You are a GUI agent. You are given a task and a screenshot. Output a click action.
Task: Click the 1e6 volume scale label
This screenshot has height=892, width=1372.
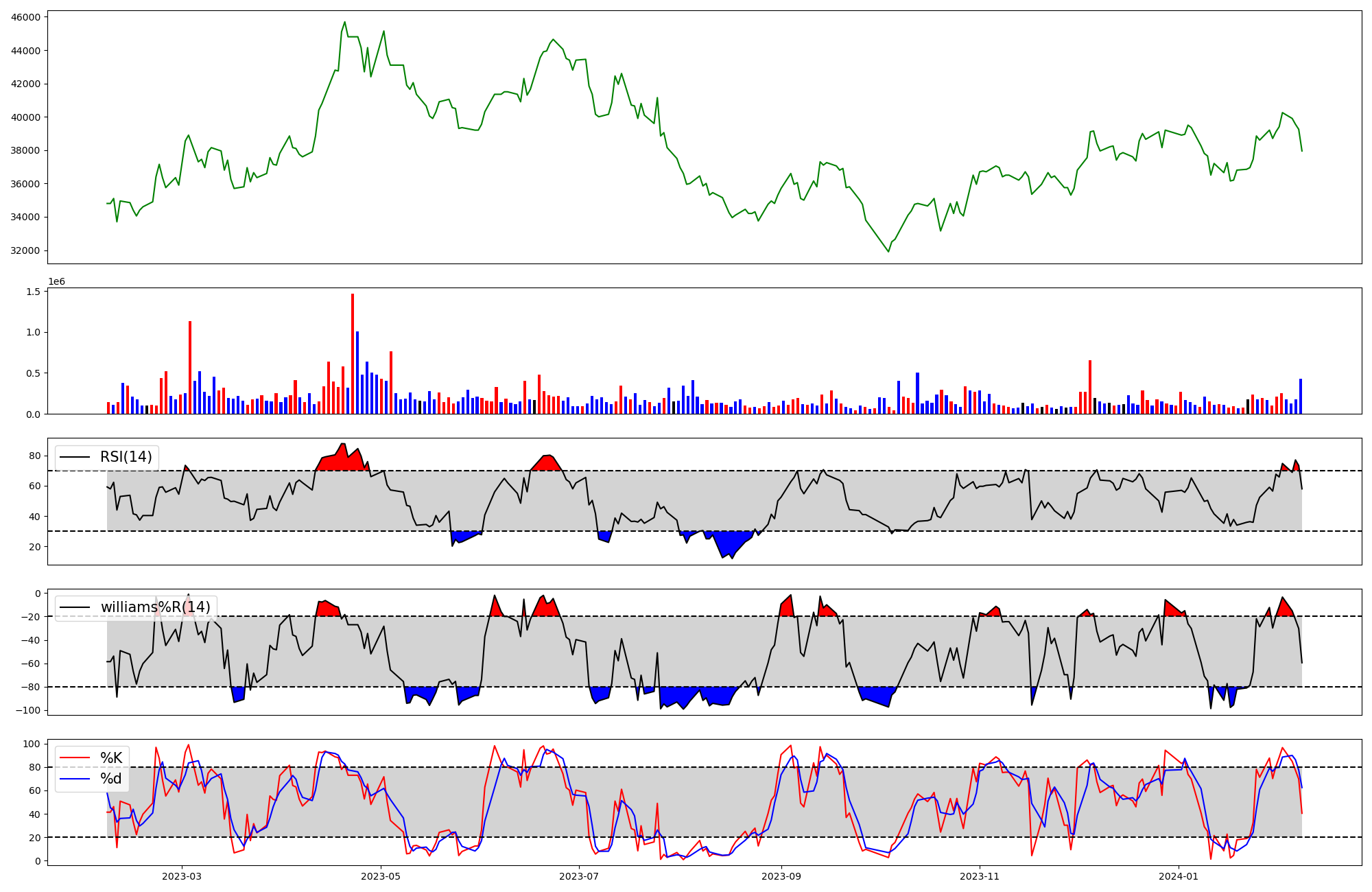tap(56, 282)
